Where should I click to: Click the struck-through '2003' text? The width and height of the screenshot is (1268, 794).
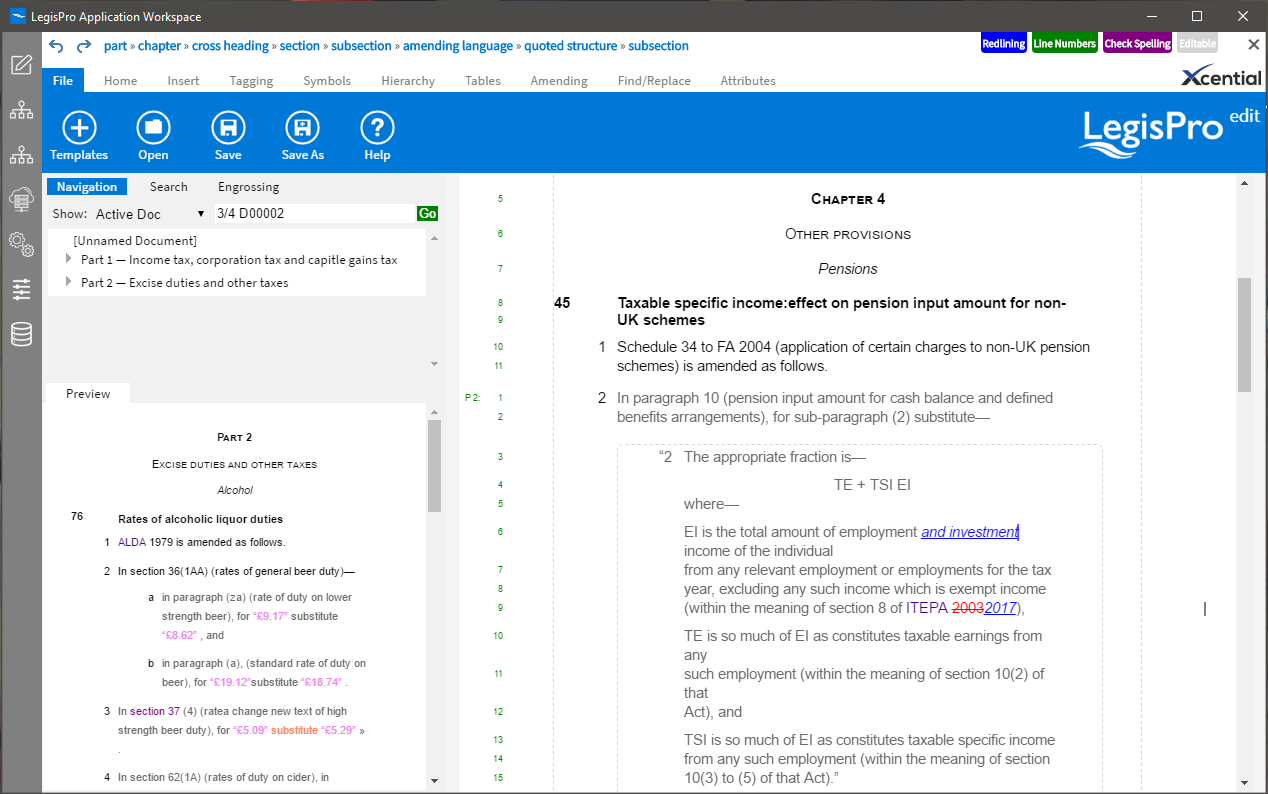point(969,608)
